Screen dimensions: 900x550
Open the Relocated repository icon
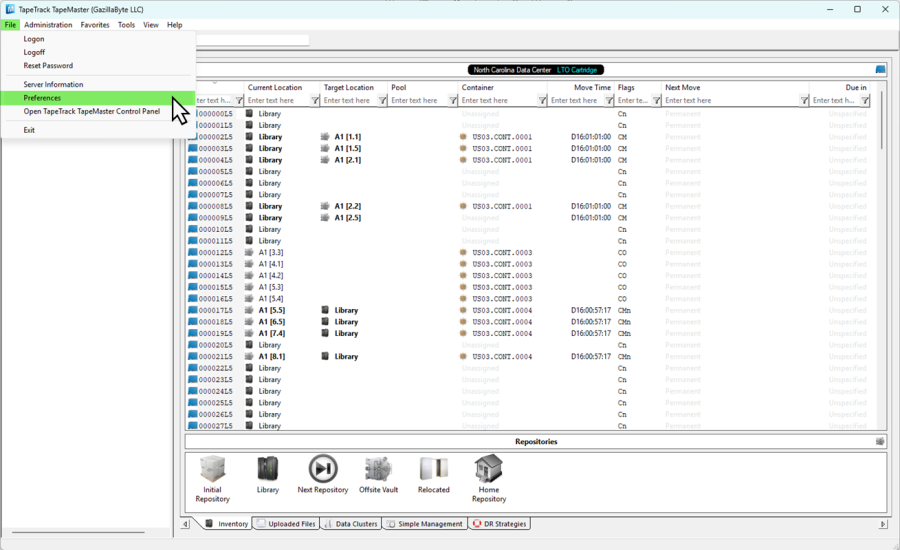click(433, 468)
